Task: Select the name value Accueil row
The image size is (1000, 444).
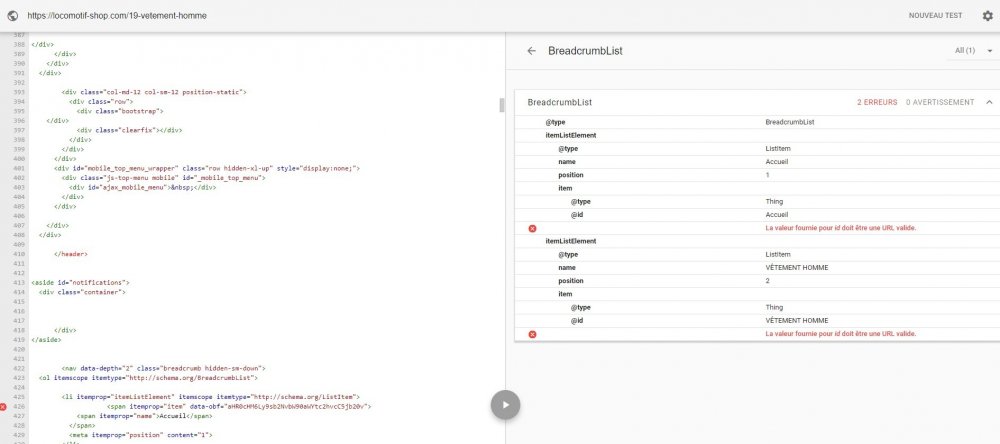Action: [x=757, y=162]
